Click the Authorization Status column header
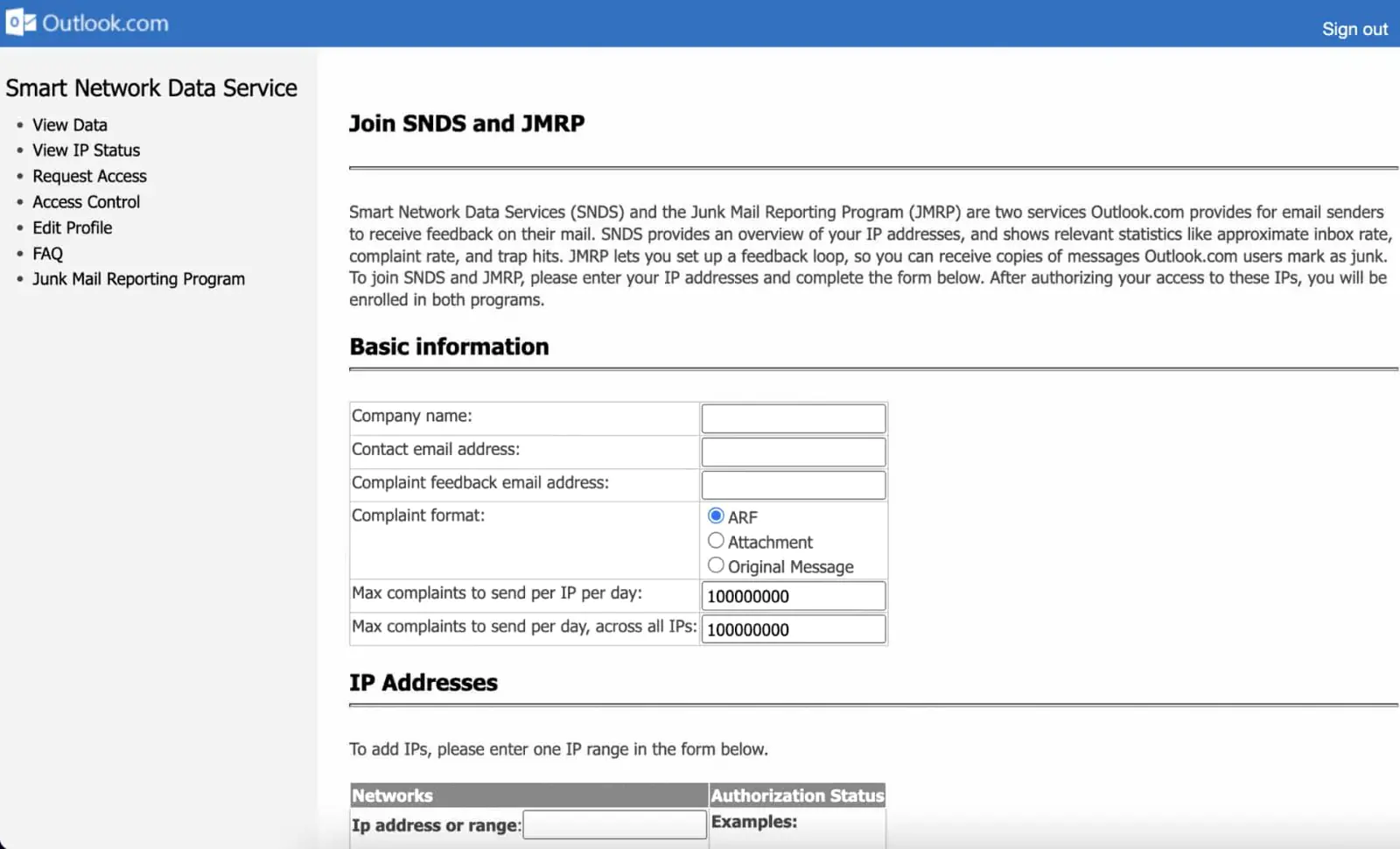This screenshot has height=849, width=1400. pyautogui.click(x=797, y=796)
